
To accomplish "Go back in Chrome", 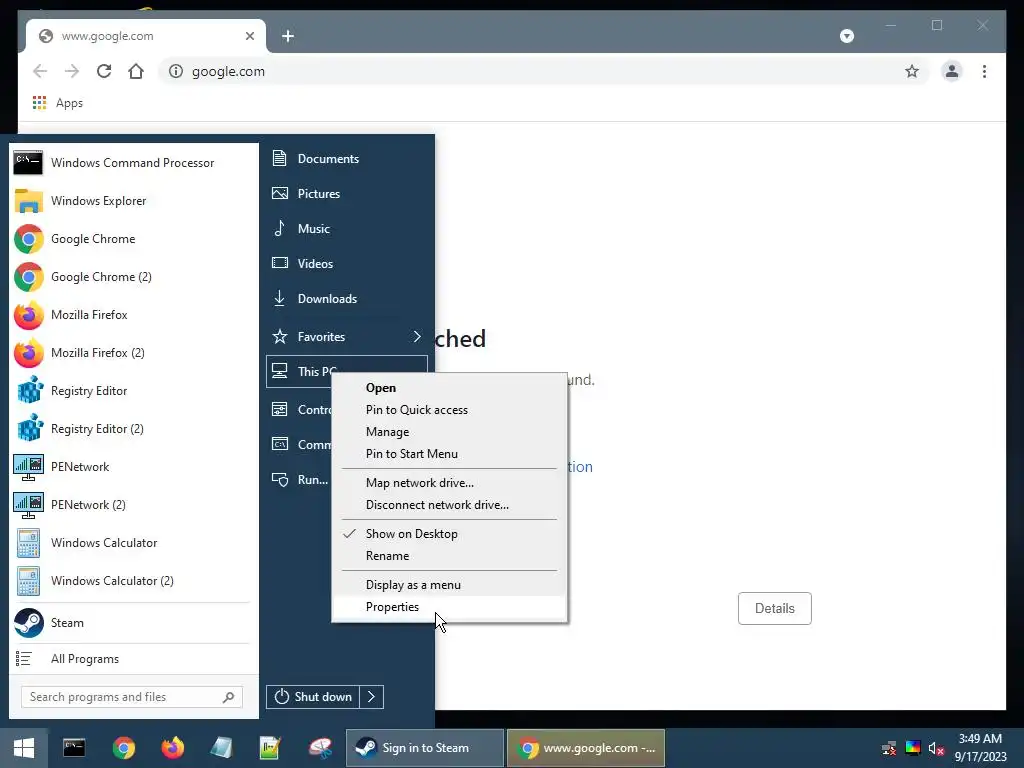I will coord(40,71).
